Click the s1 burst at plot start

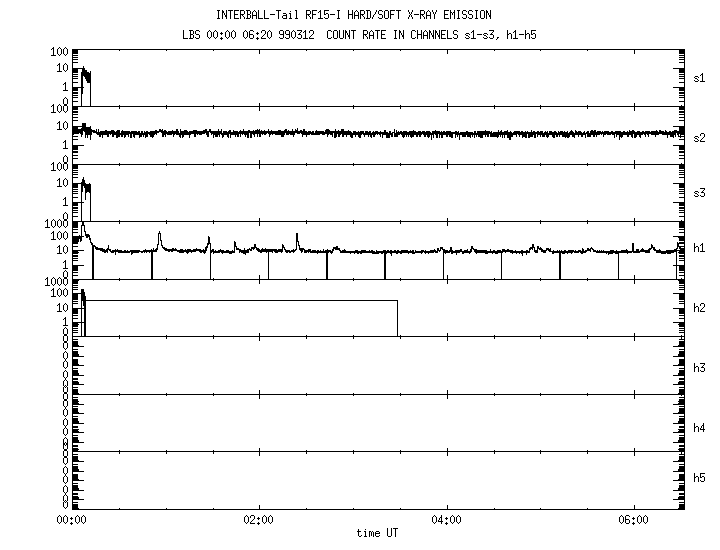[84, 77]
